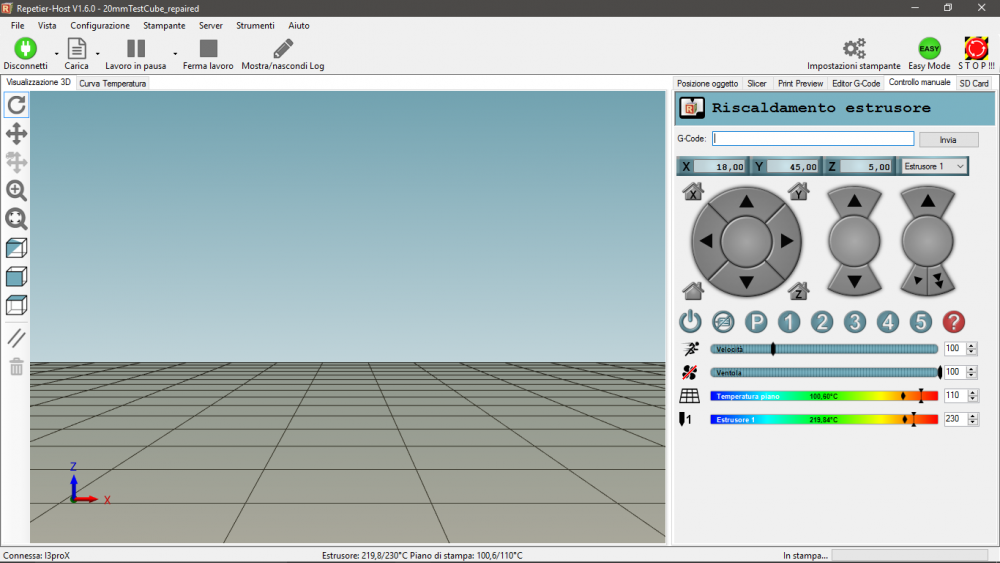Click the emergency STOP button
Image resolution: width=1000 pixels, height=563 pixels.
point(976,49)
